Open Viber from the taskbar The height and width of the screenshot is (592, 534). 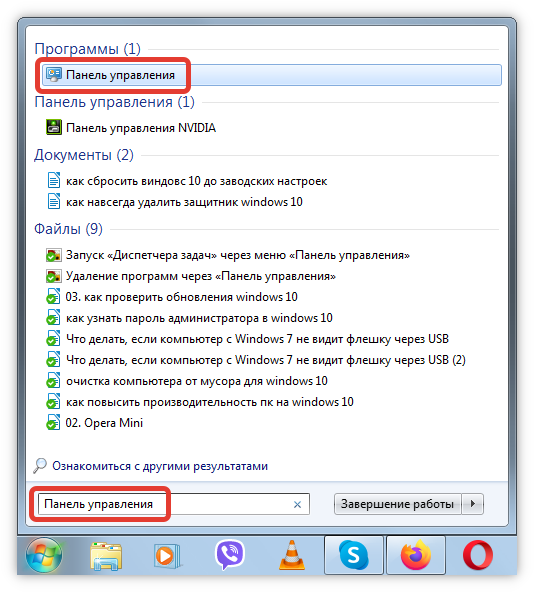point(230,555)
